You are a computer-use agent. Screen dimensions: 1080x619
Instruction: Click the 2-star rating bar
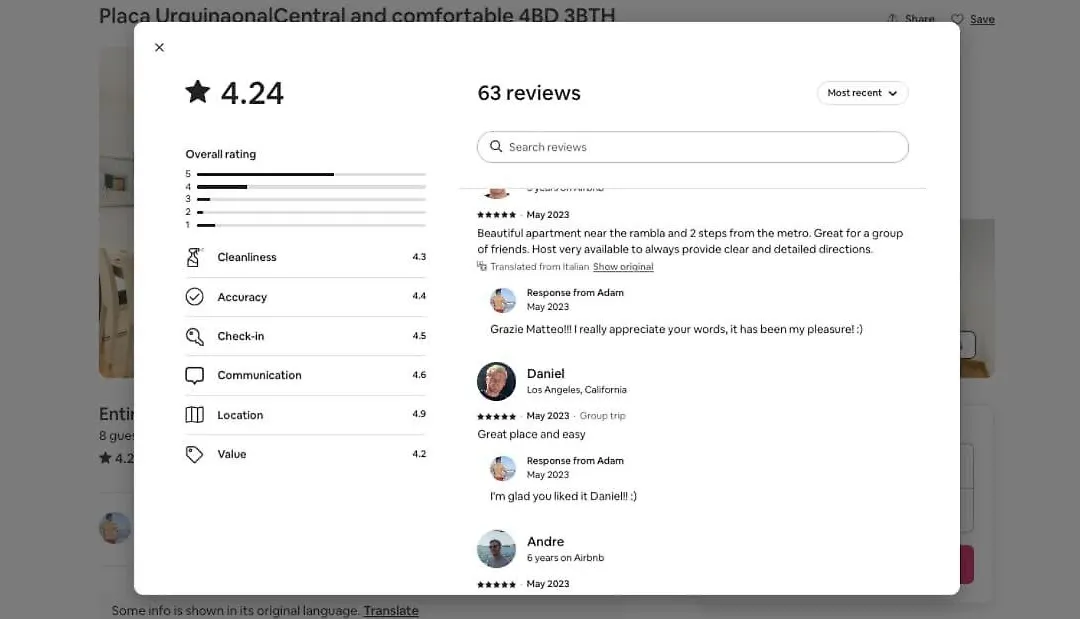coord(311,212)
